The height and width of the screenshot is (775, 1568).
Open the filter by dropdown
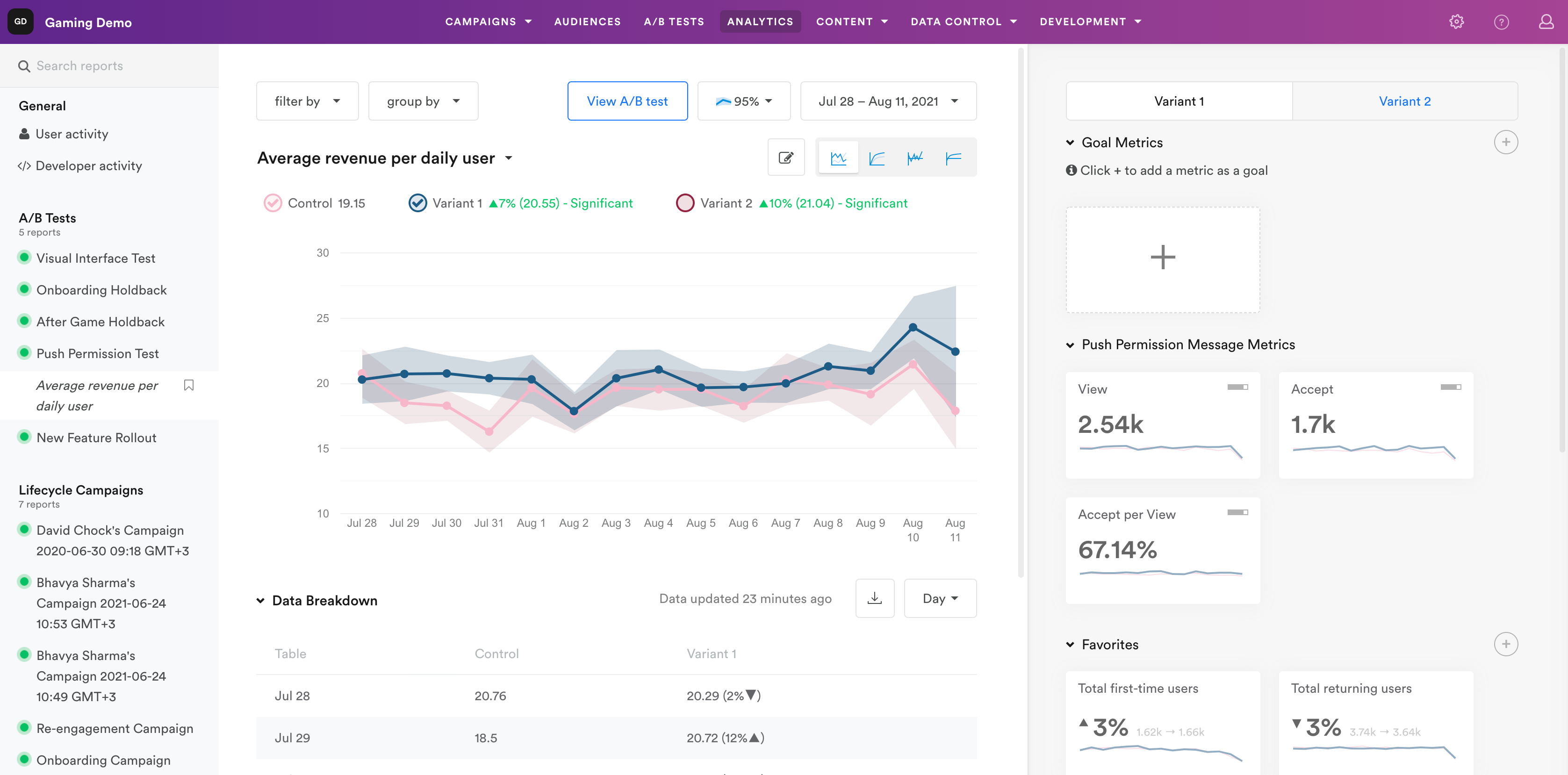308,101
